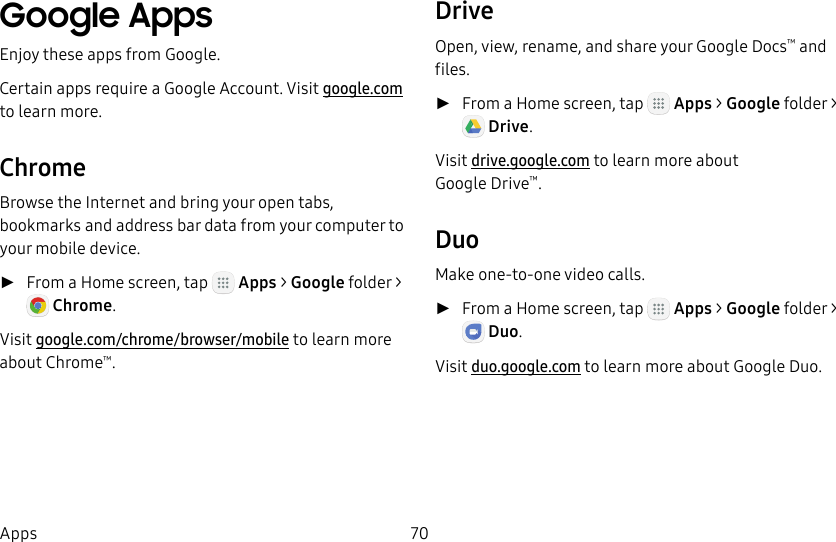Click the Apps grid icon in Duo instructions
This screenshot has width=836, height=542.
coord(658,309)
